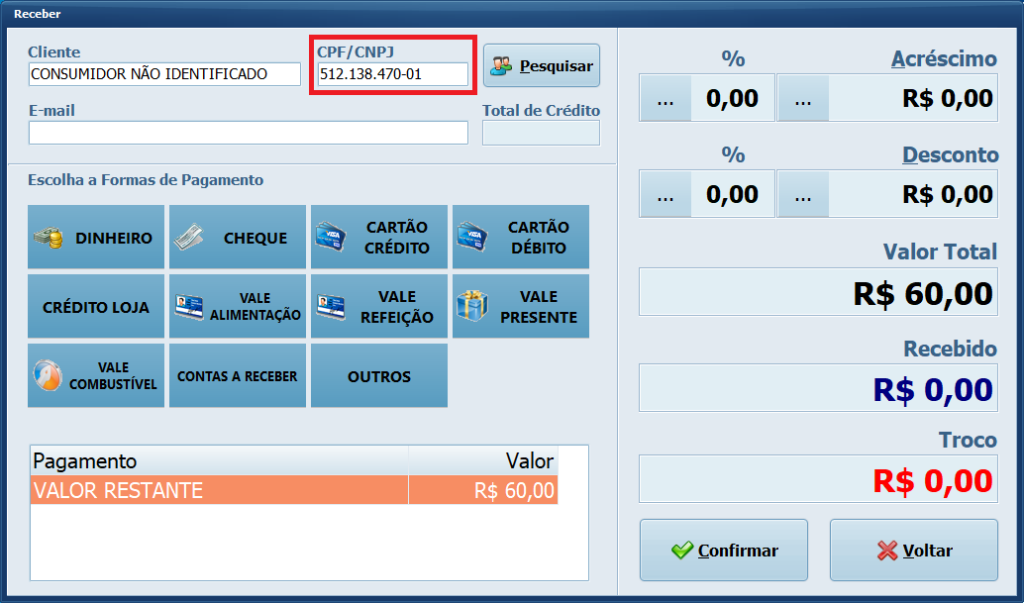This screenshot has width=1024, height=603.
Task: Choose Outros payment method
Action: (379, 376)
